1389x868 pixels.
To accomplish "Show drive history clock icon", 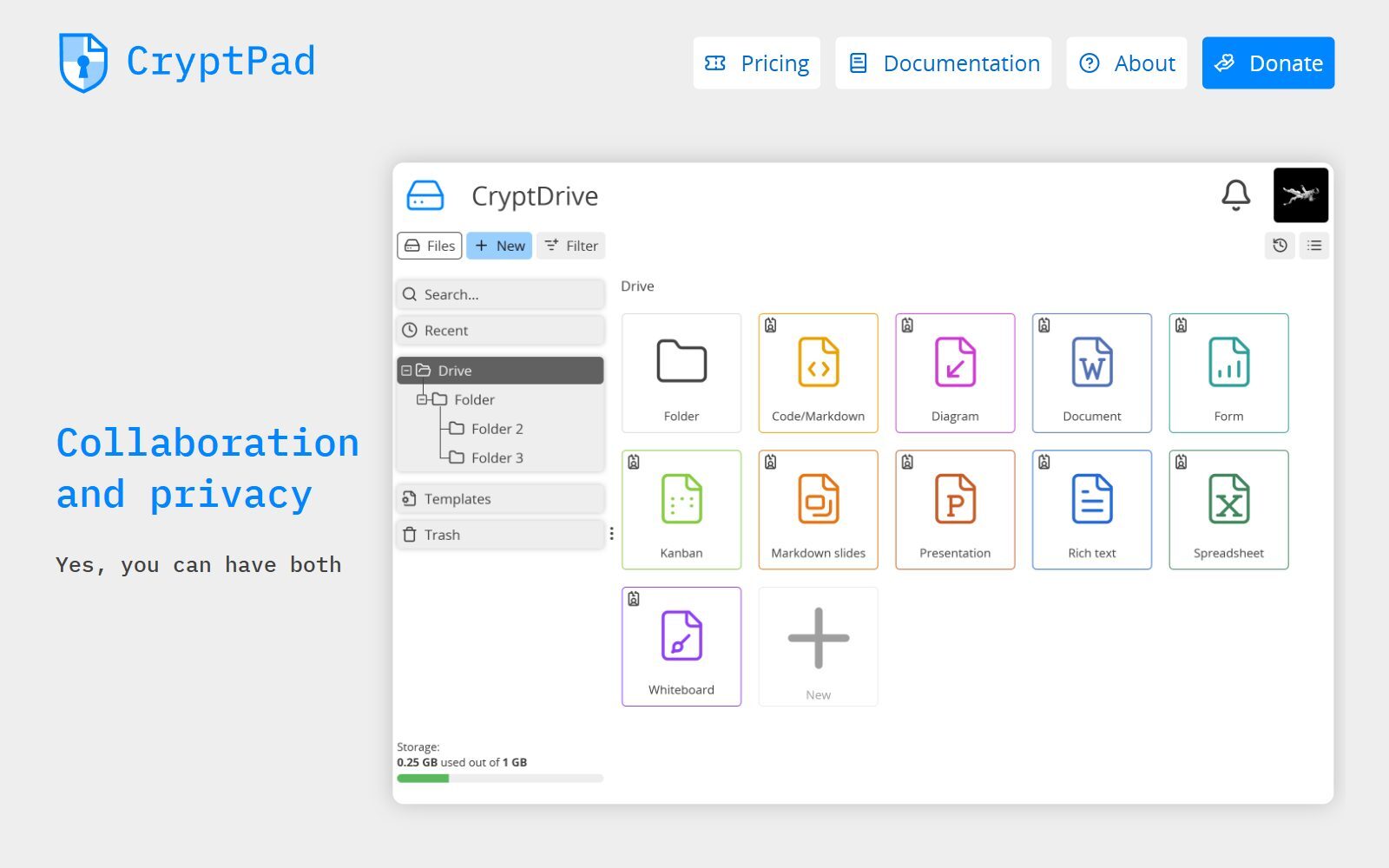I will 1280,246.
